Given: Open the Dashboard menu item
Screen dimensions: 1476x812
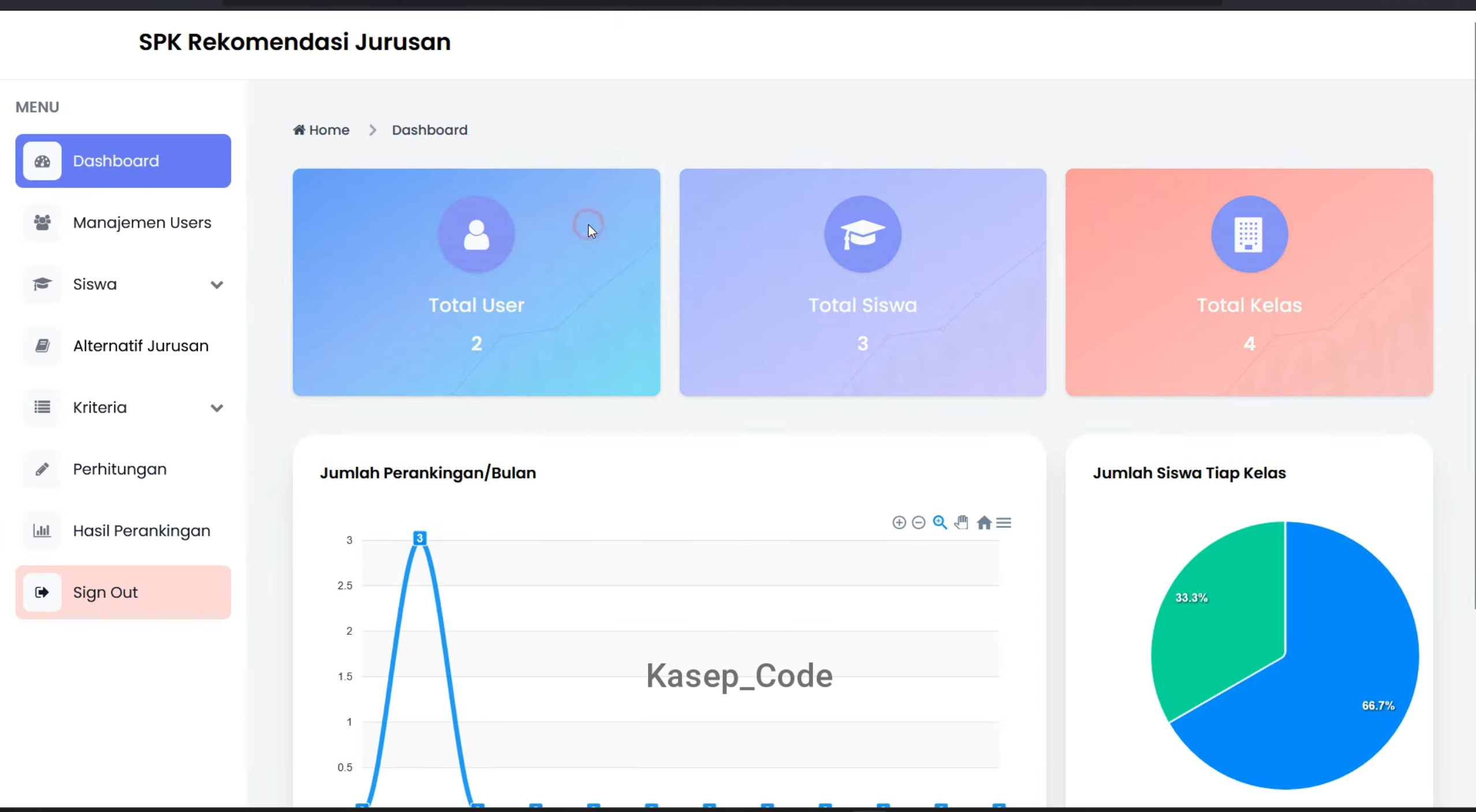Looking at the screenshot, I should 123,161.
